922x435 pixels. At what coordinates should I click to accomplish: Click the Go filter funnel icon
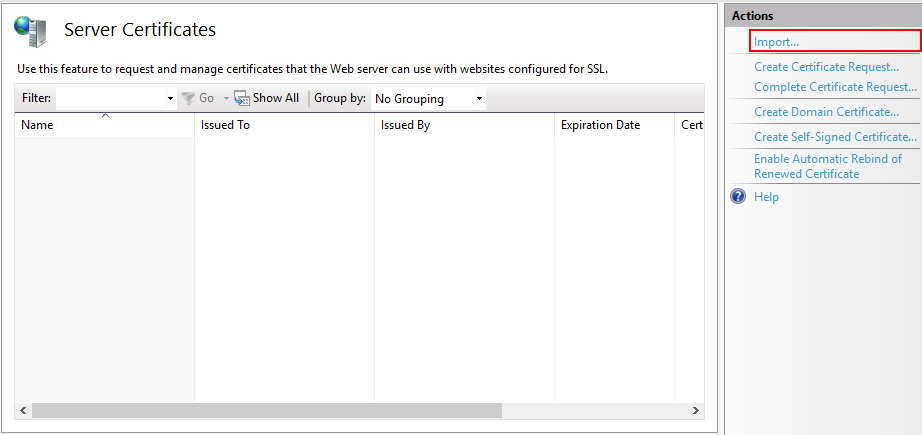pyautogui.click(x=187, y=98)
